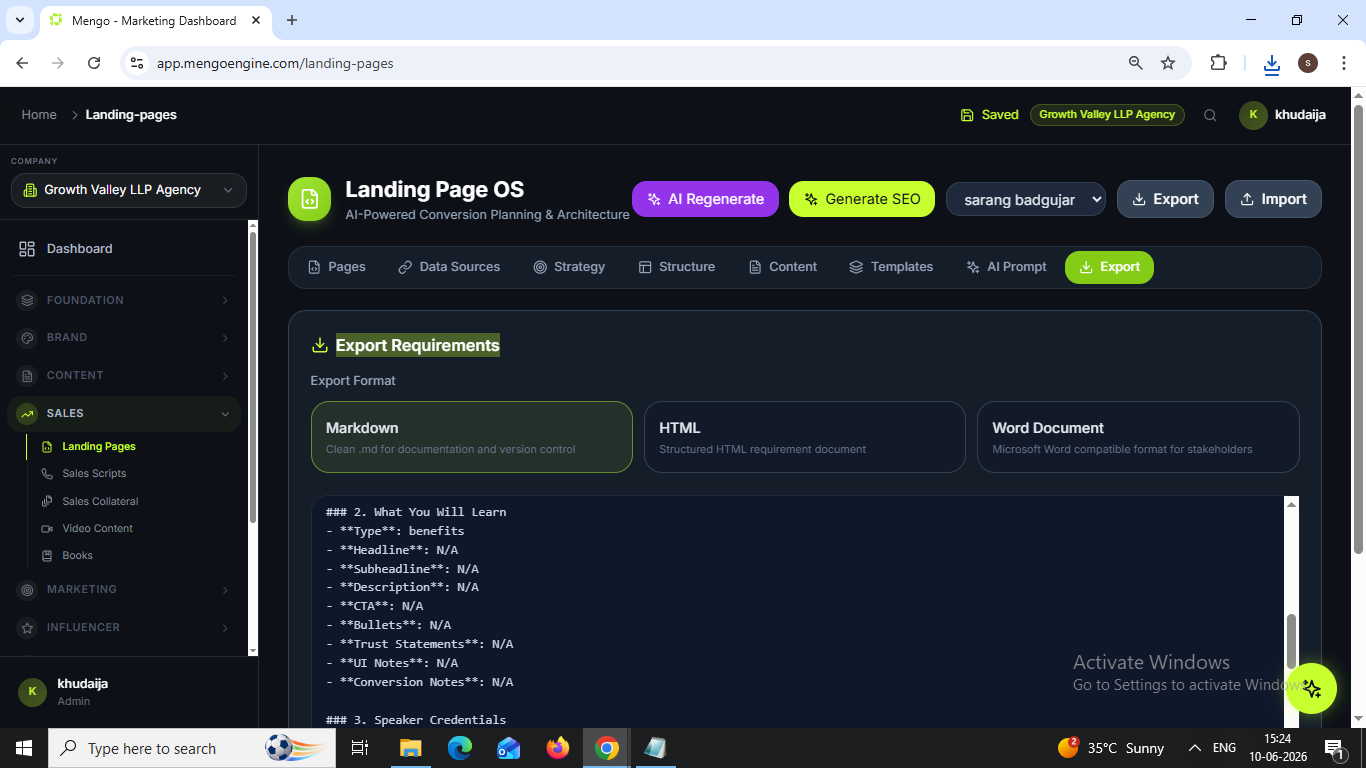
Task: Click the markdown preview scrollbar thumb
Action: pyautogui.click(x=1291, y=641)
